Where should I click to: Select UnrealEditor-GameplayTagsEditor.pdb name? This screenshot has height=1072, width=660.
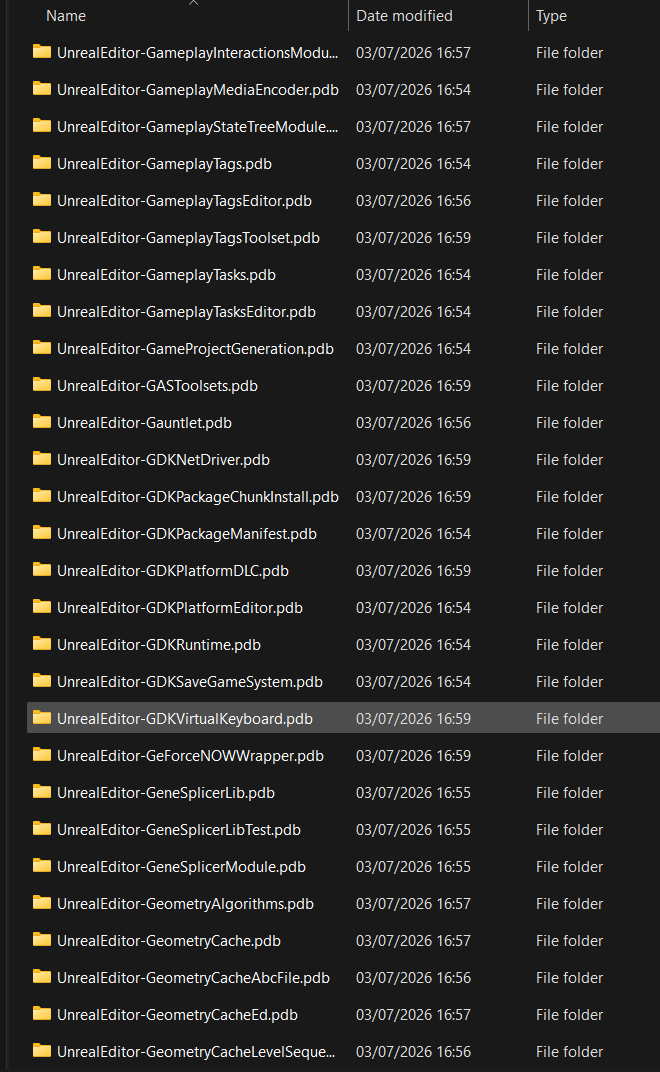click(x=184, y=200)
